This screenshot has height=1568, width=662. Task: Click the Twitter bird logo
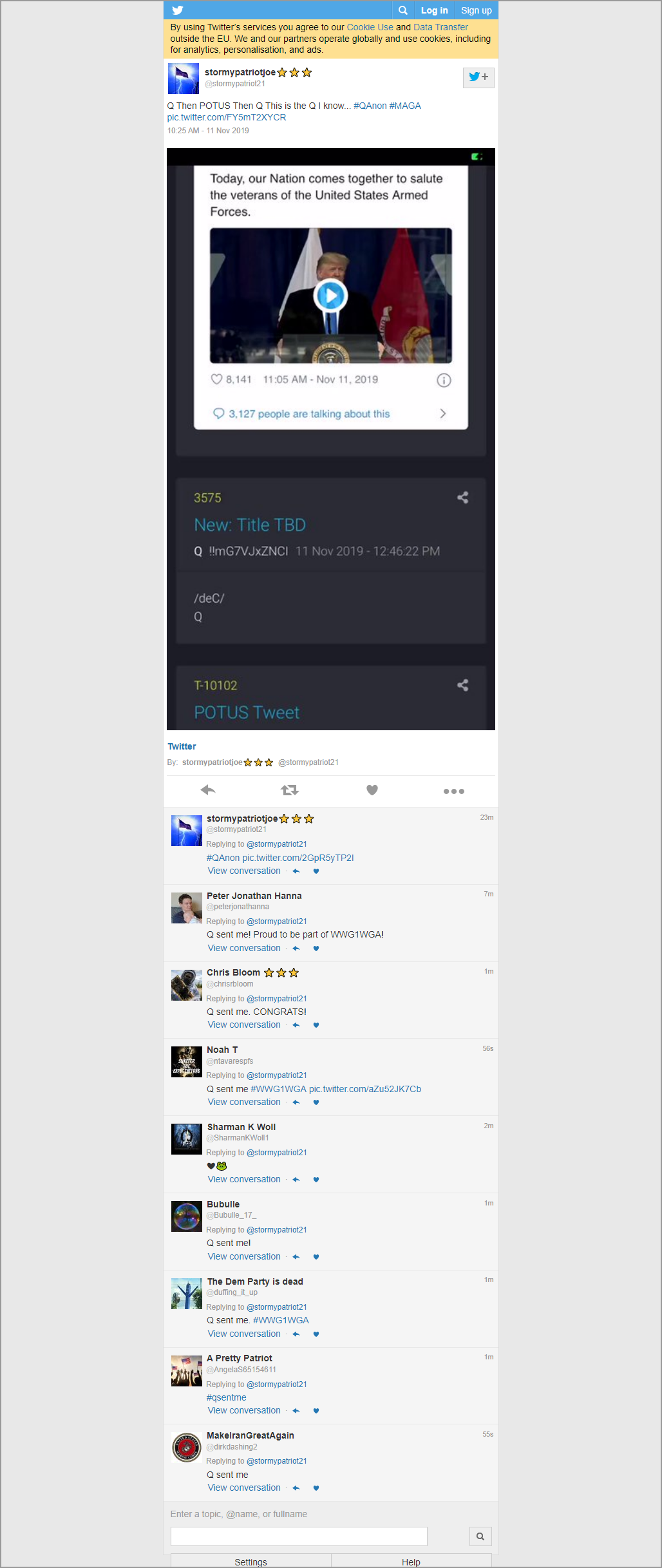[178, 10]
